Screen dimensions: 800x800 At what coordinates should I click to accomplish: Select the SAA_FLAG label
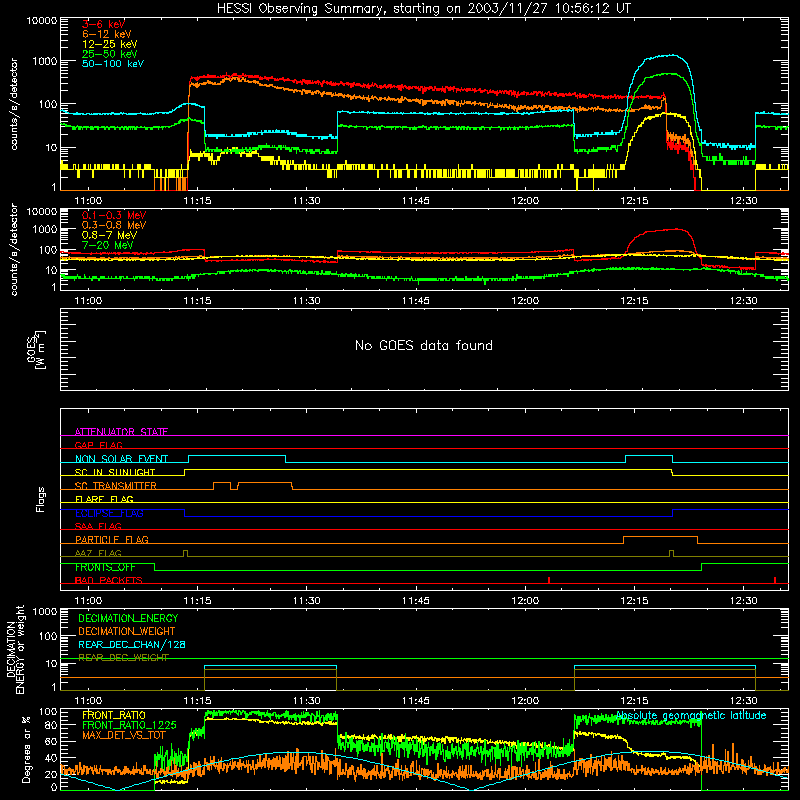[x=98, y=526]
